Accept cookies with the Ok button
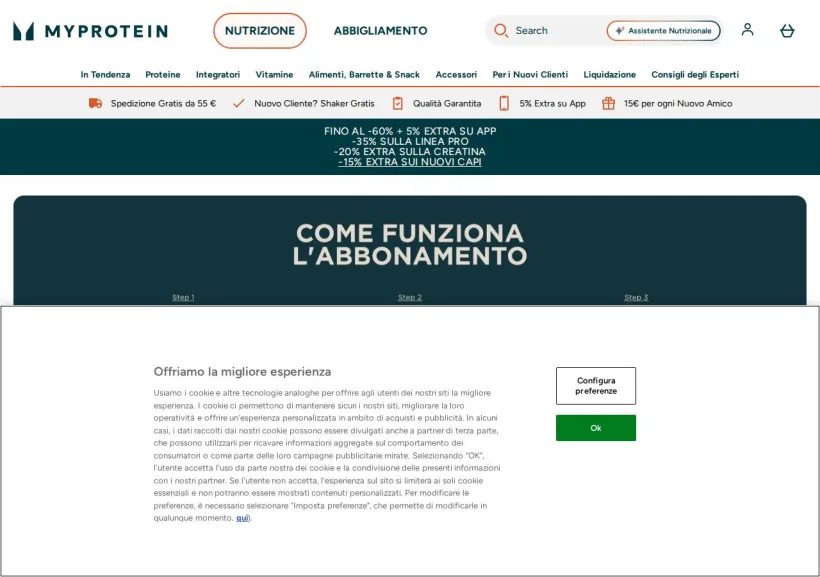Viewport: 820px width, 577px height. 596,428
